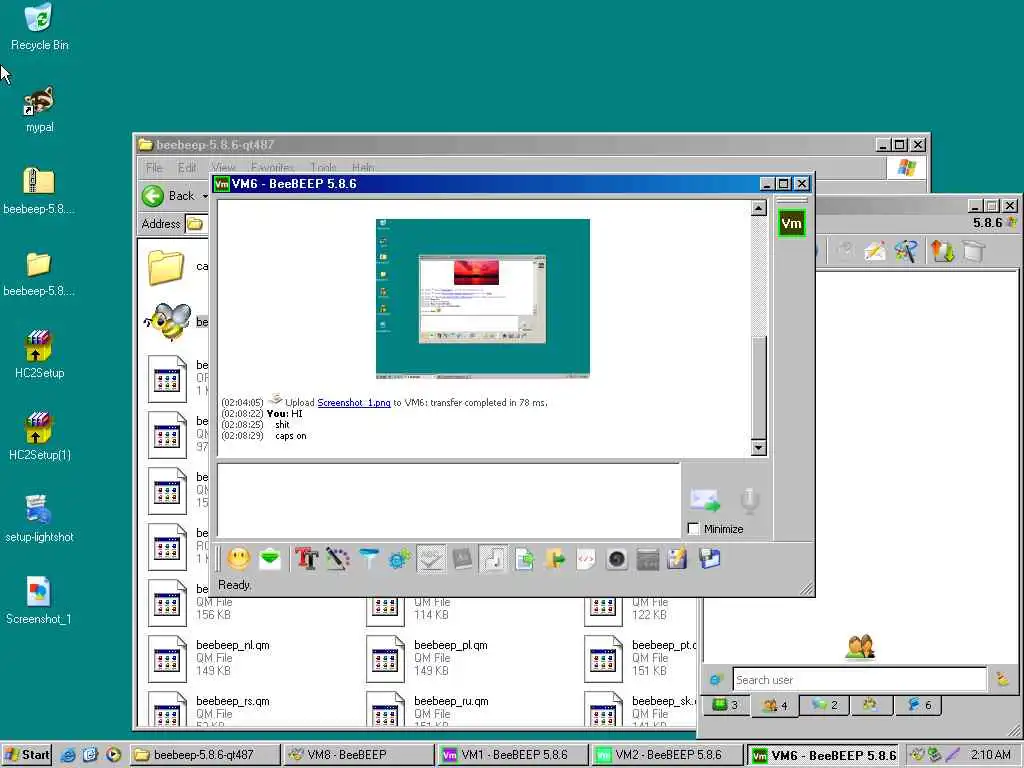1024x768 pixels.
Task: Click the chat scrollbar up arrow
Action: 758,208
